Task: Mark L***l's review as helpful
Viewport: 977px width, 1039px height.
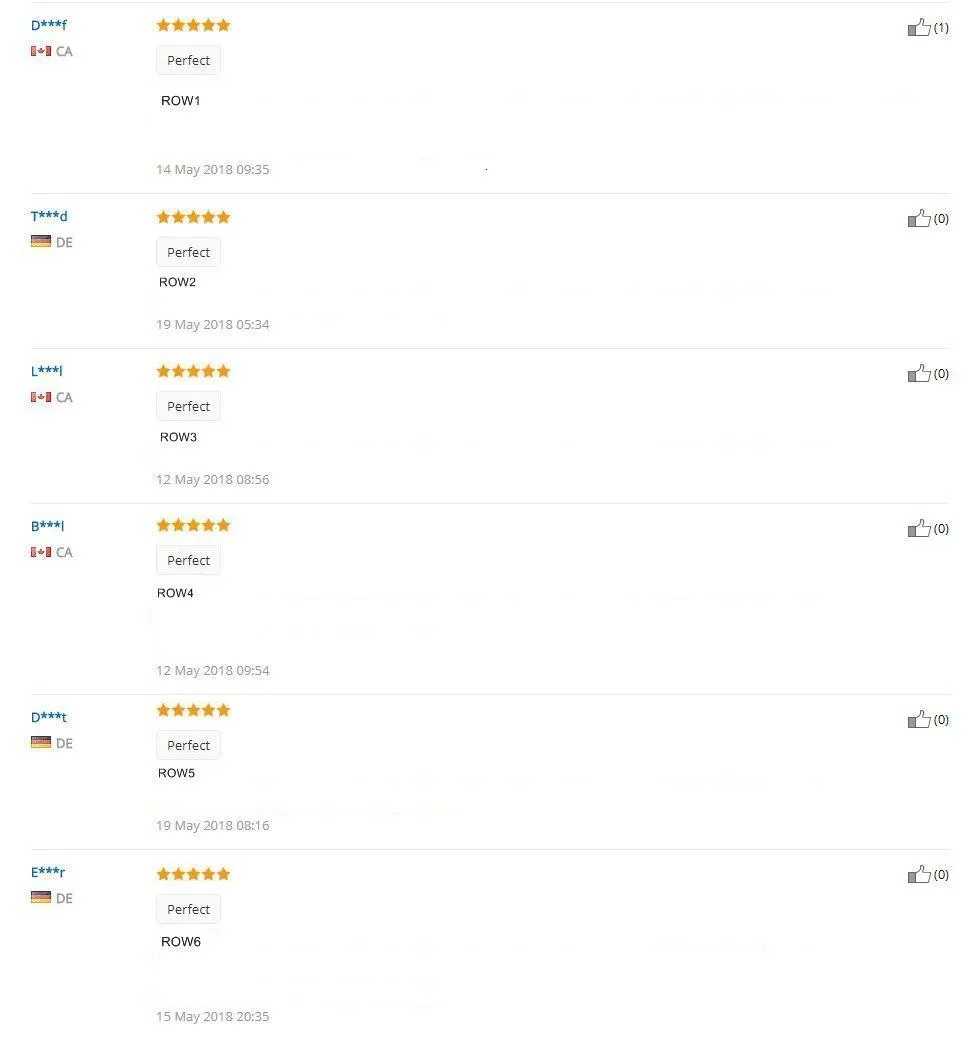Action: [x=919, y=373]
